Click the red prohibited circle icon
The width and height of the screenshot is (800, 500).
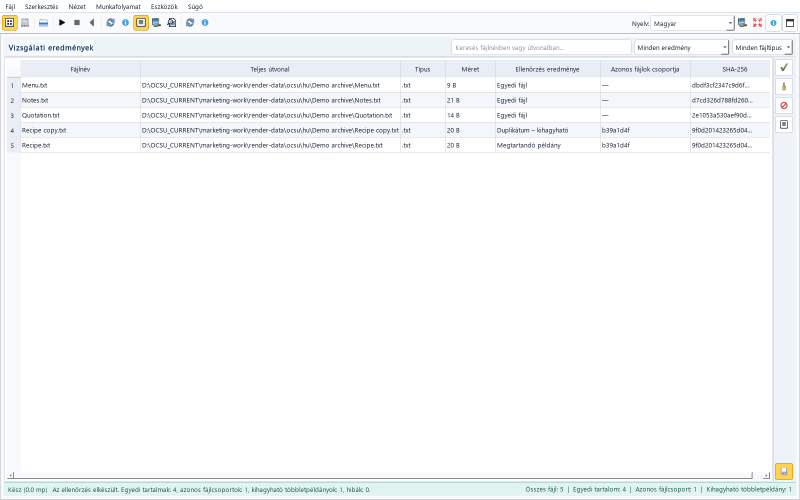(784, 105)
